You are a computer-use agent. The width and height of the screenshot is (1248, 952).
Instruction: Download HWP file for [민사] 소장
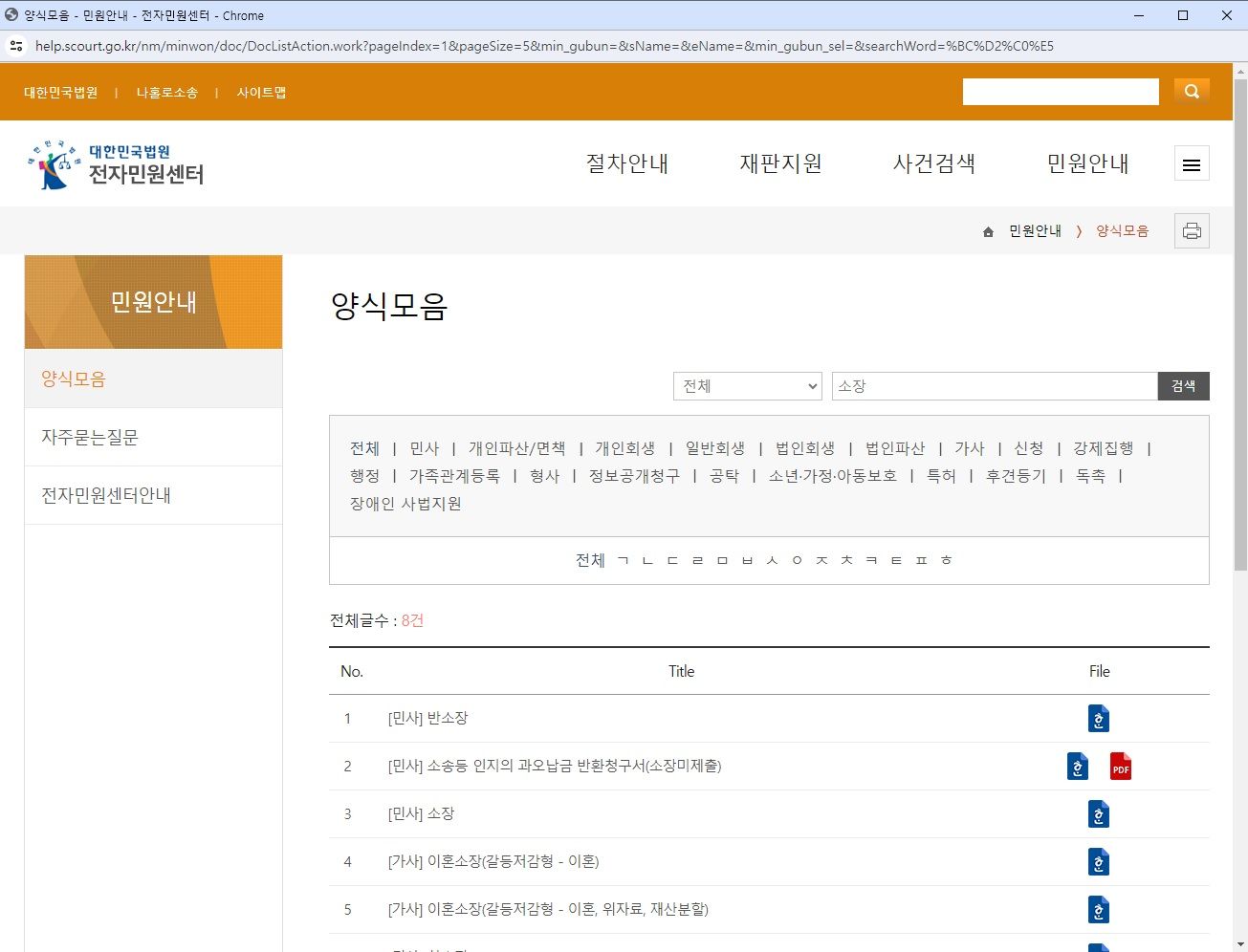[x=1099, y=814]
